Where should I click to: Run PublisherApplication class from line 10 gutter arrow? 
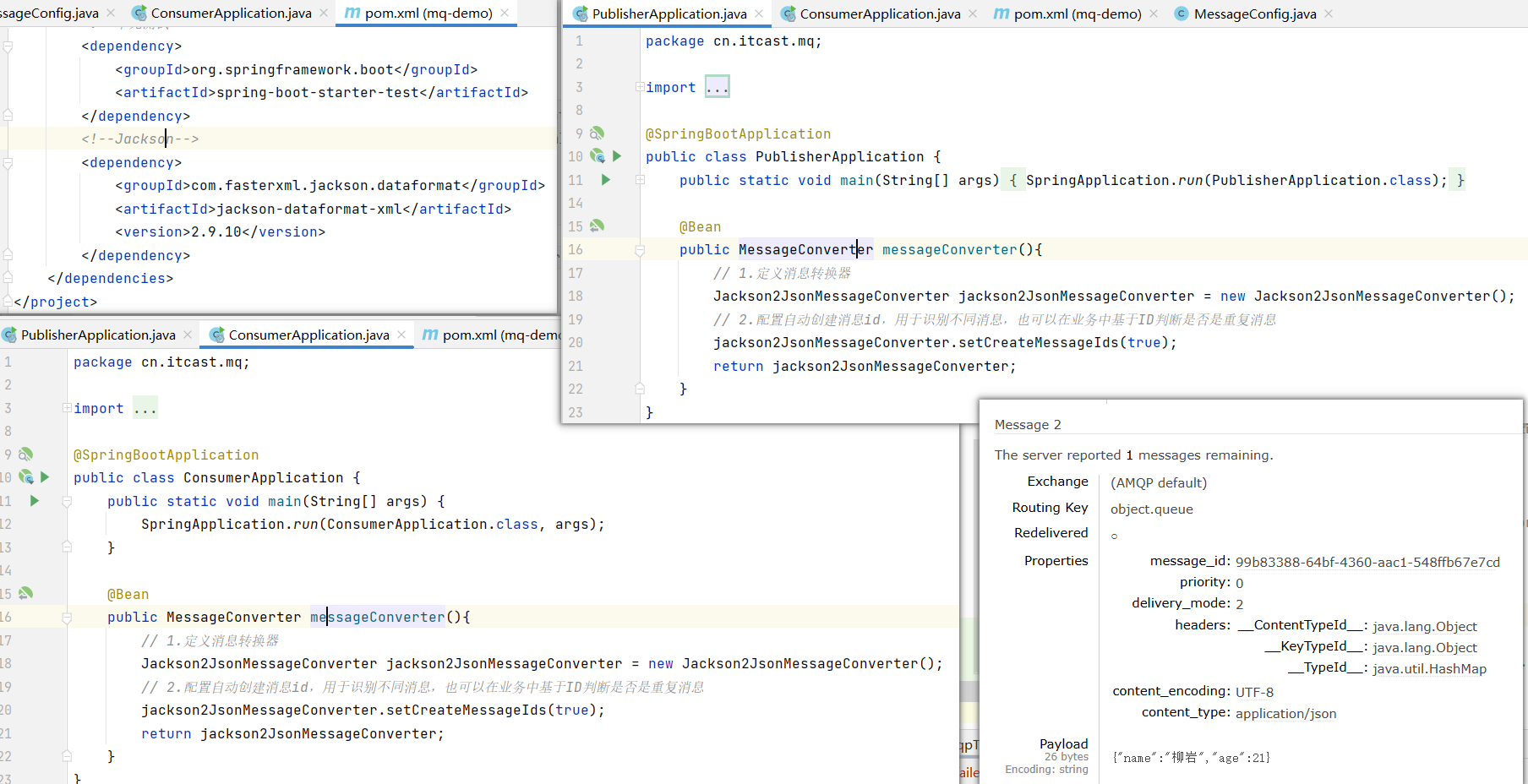617,156
